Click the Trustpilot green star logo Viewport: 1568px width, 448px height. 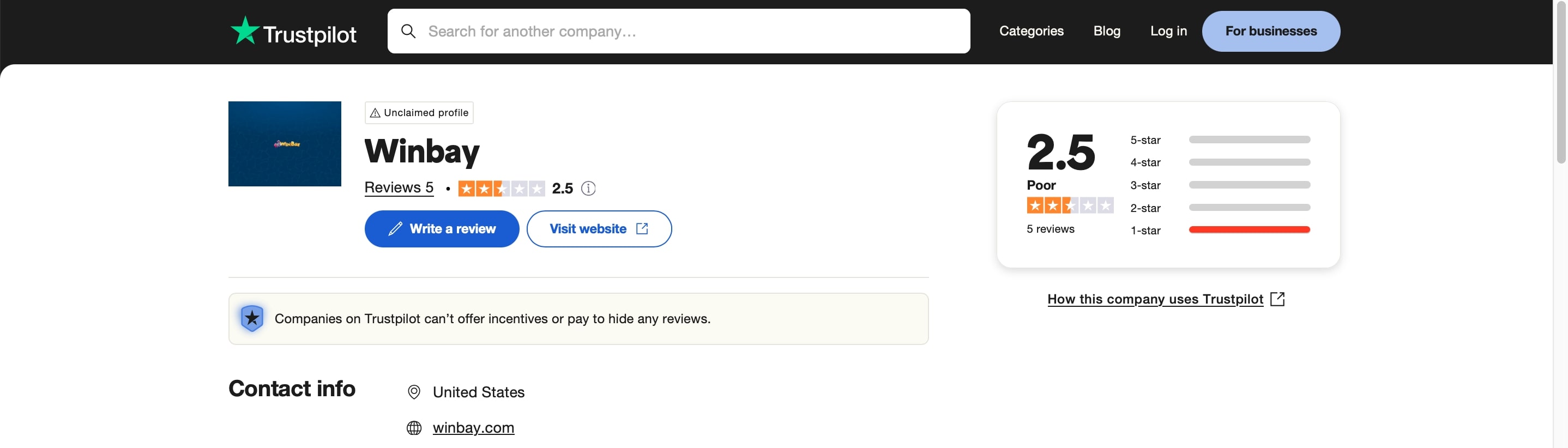(245, 31)
